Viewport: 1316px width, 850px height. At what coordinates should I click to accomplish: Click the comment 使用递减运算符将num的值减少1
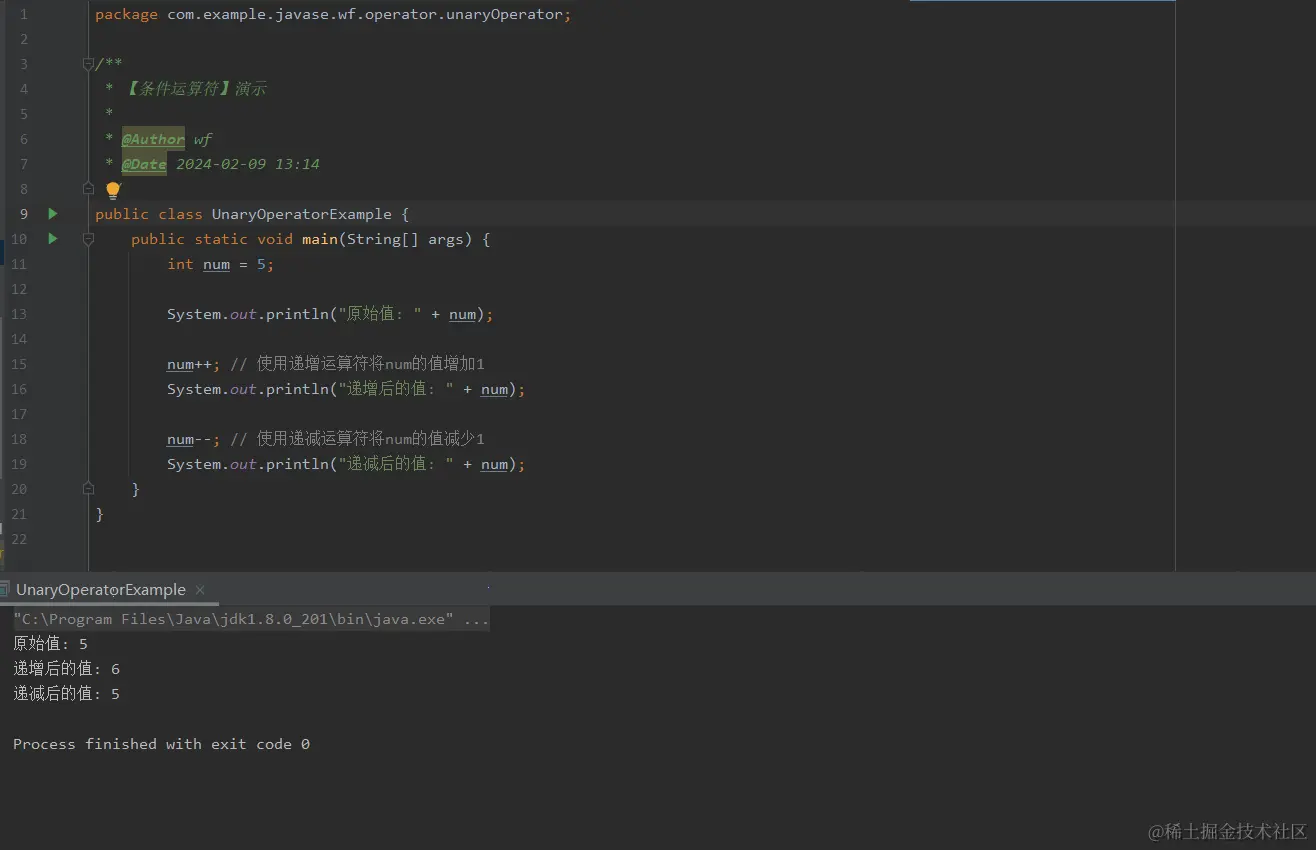coord(357,439)
